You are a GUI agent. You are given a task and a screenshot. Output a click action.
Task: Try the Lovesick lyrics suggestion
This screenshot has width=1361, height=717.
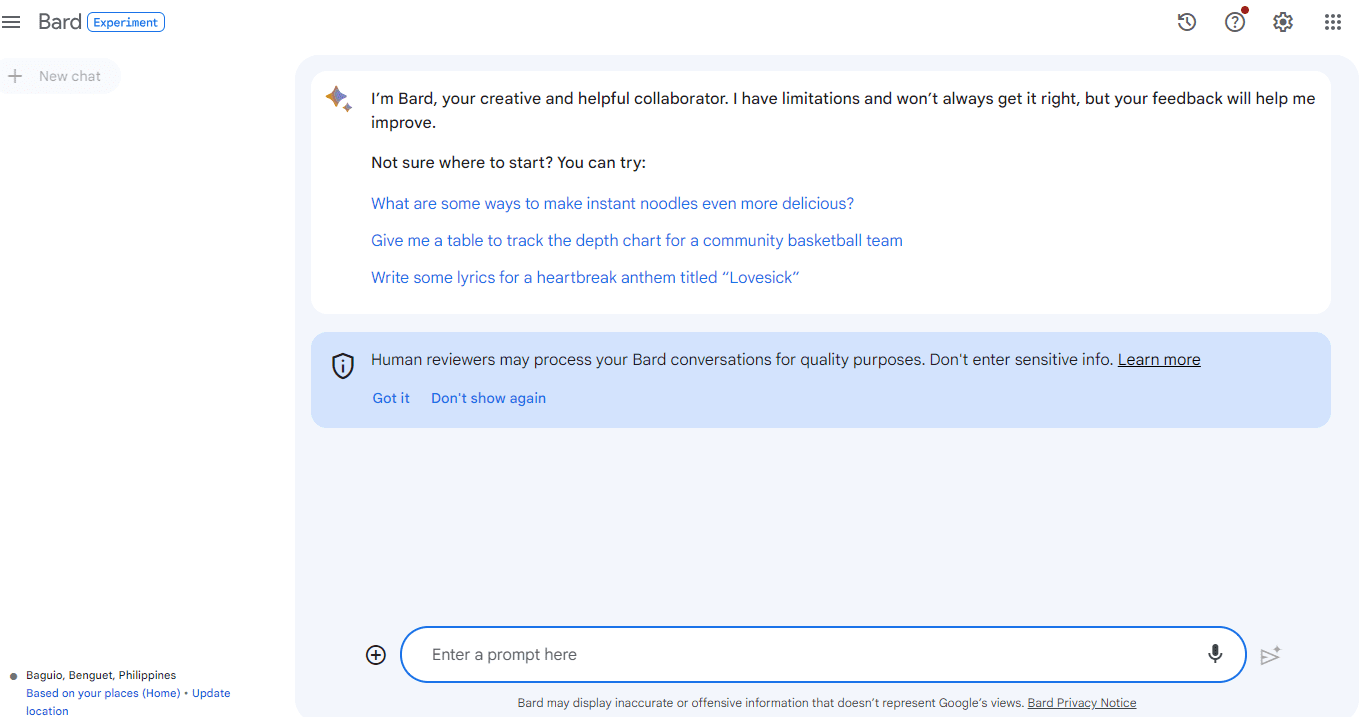click(x=585, y=277)
